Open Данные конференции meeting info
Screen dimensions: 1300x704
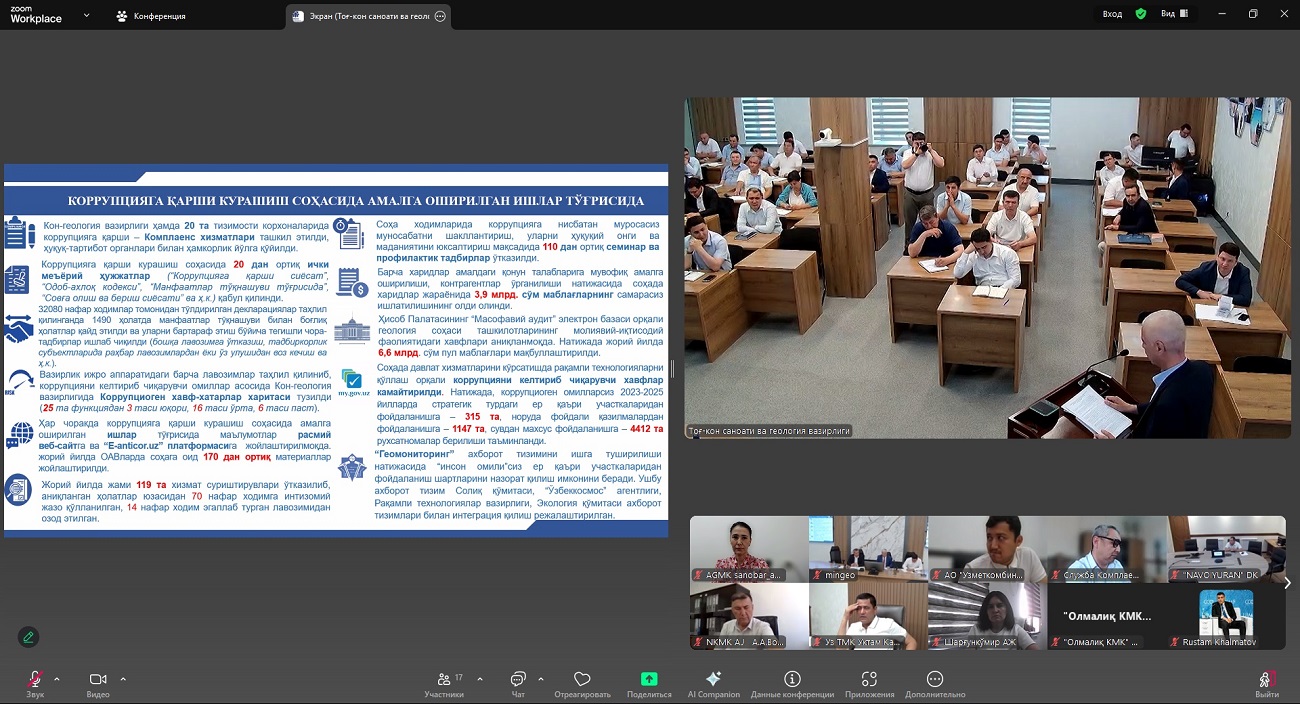pyautogui.click(x=792, y=682)
